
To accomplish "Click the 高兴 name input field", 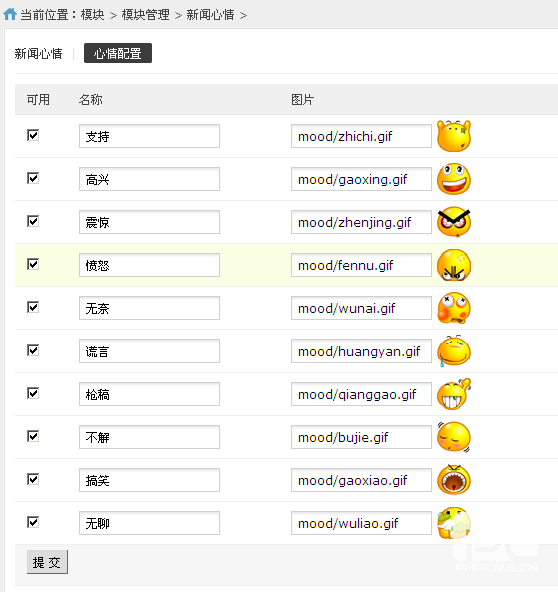I will point(149,179).
